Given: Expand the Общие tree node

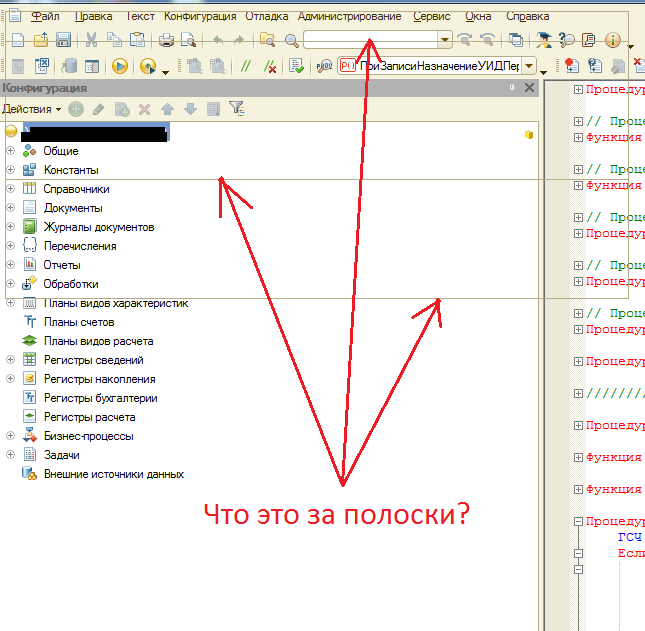Looking at the screenshot, I should click(x=11, y=151).
